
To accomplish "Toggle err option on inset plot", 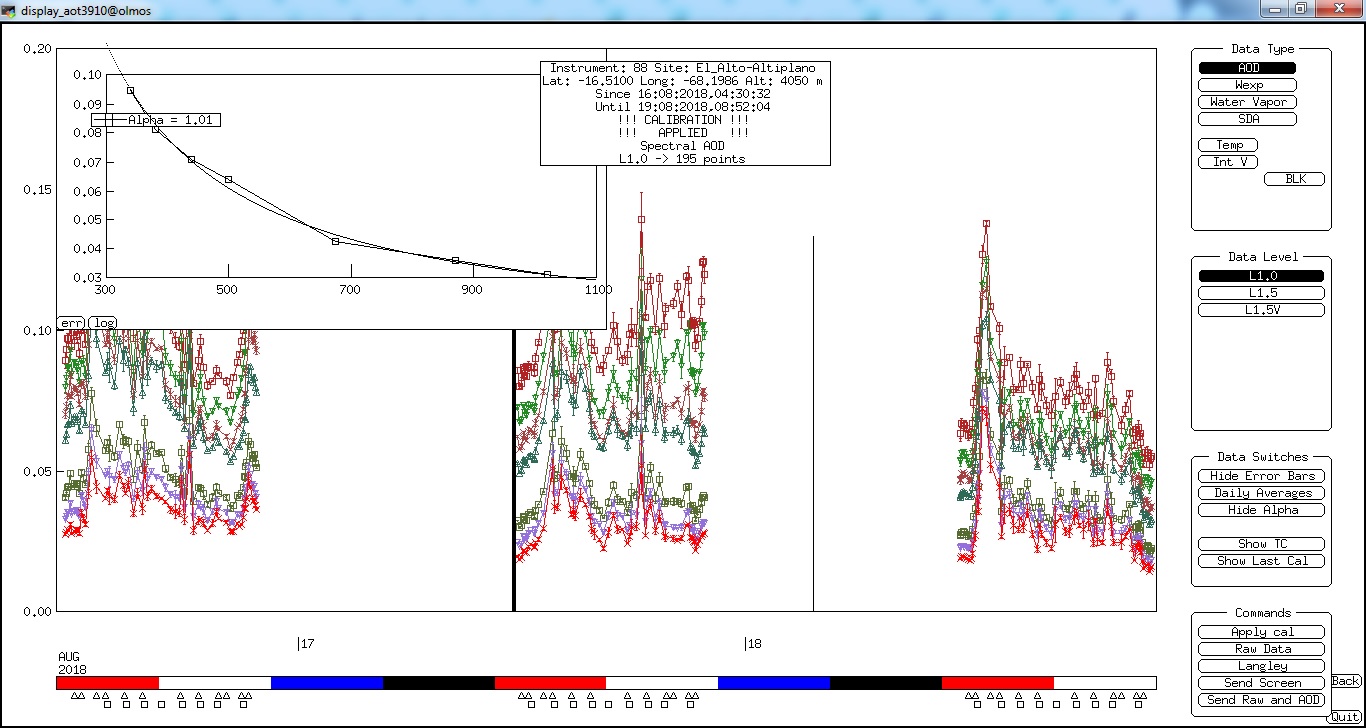I will [x=72, y=323].
